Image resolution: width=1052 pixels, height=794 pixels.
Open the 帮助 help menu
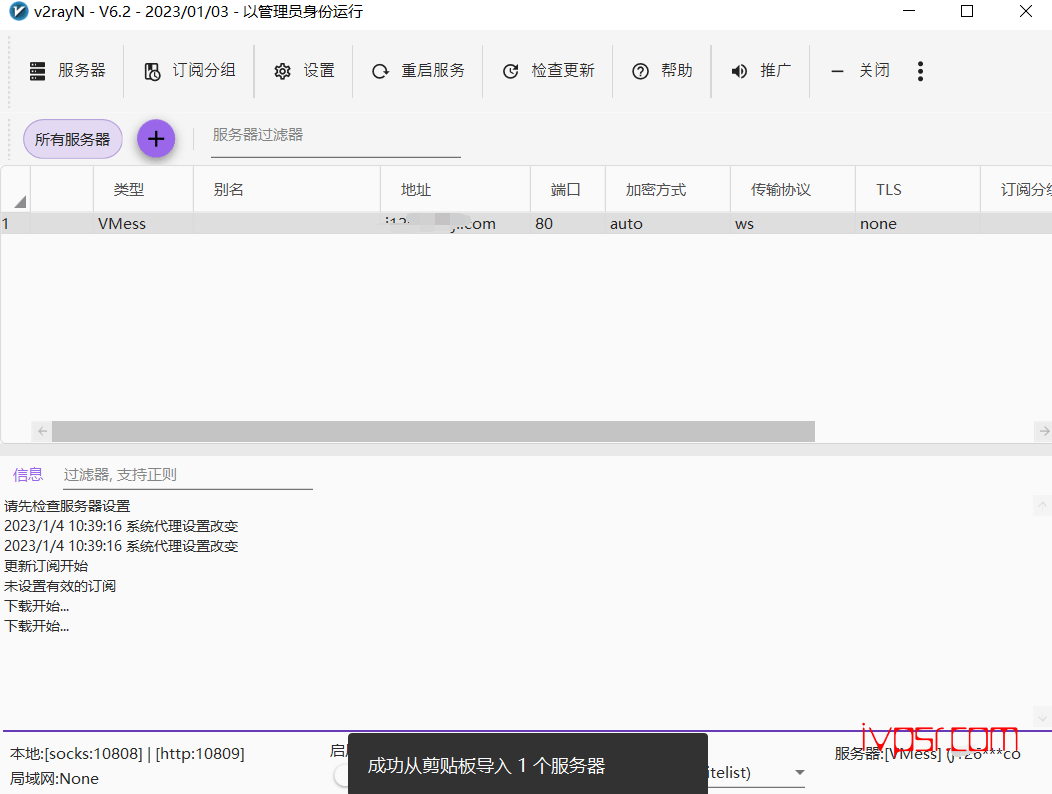tap(662, 70)
